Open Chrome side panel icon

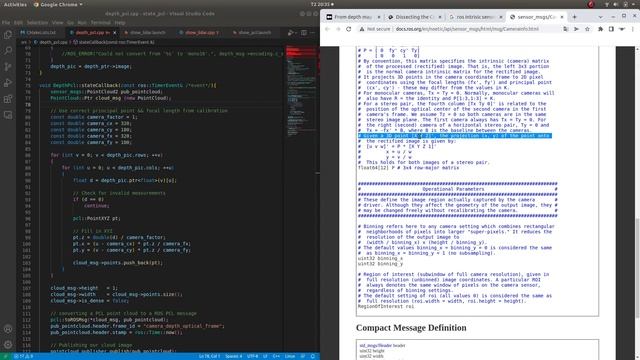(611, 29)
